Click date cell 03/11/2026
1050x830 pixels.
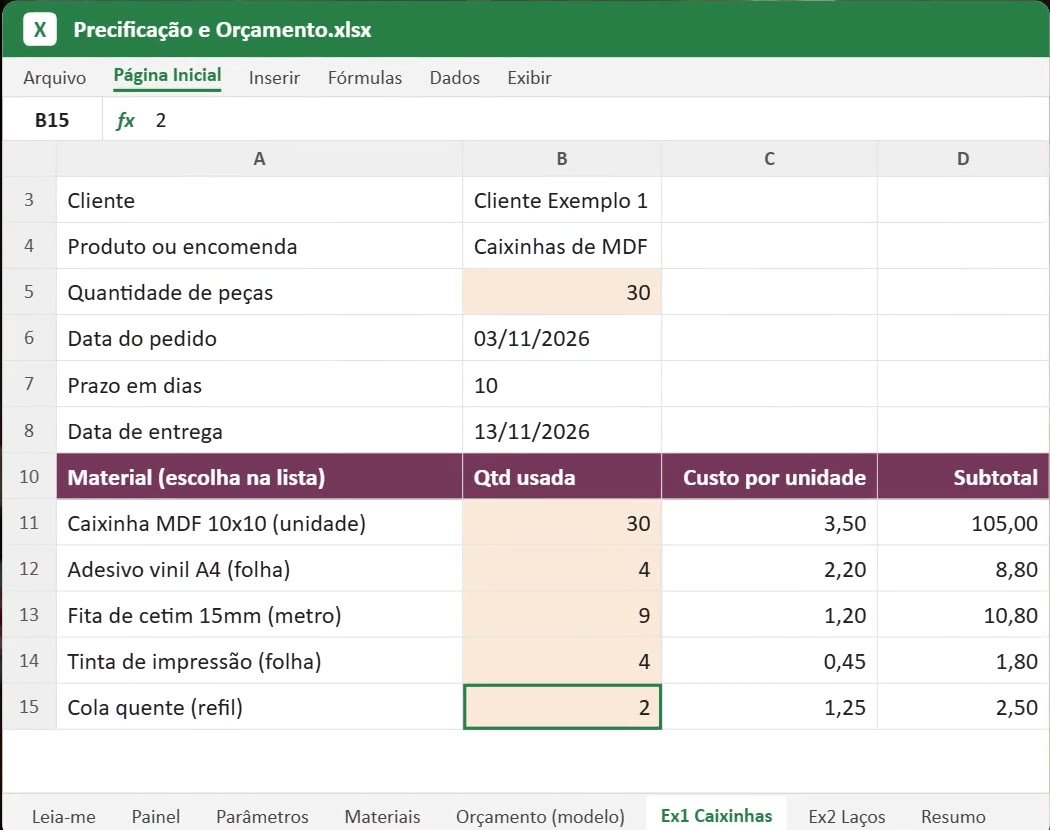pyautogui.click(x=562, y=338)
